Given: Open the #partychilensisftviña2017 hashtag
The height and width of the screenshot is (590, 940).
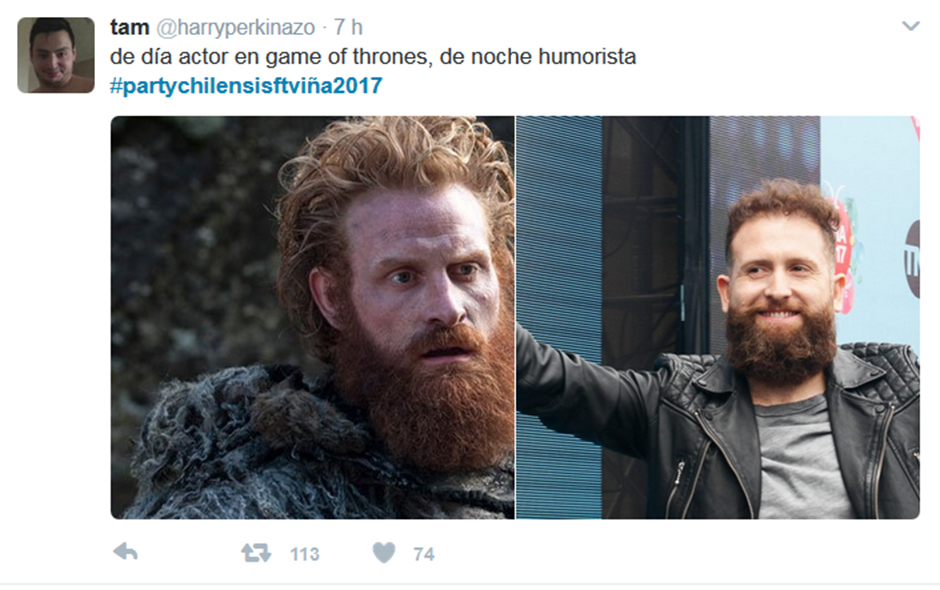Looking at the screenshot, I should click(x=246, y=85).
